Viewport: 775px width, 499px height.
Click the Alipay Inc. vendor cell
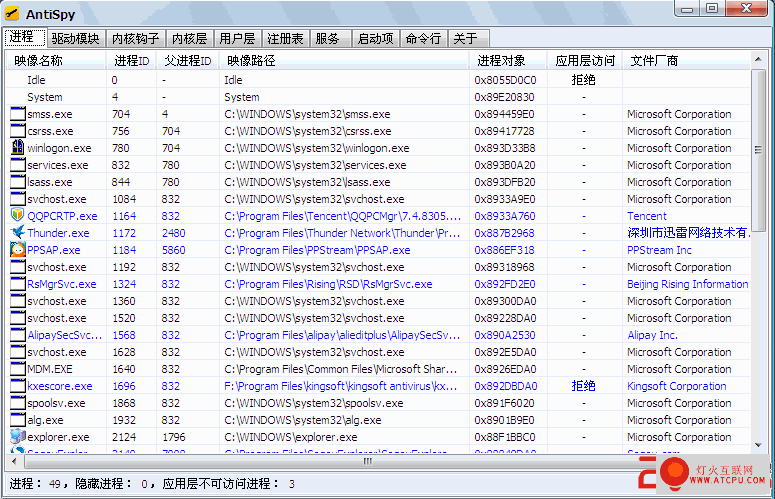(x=652, y=335)
